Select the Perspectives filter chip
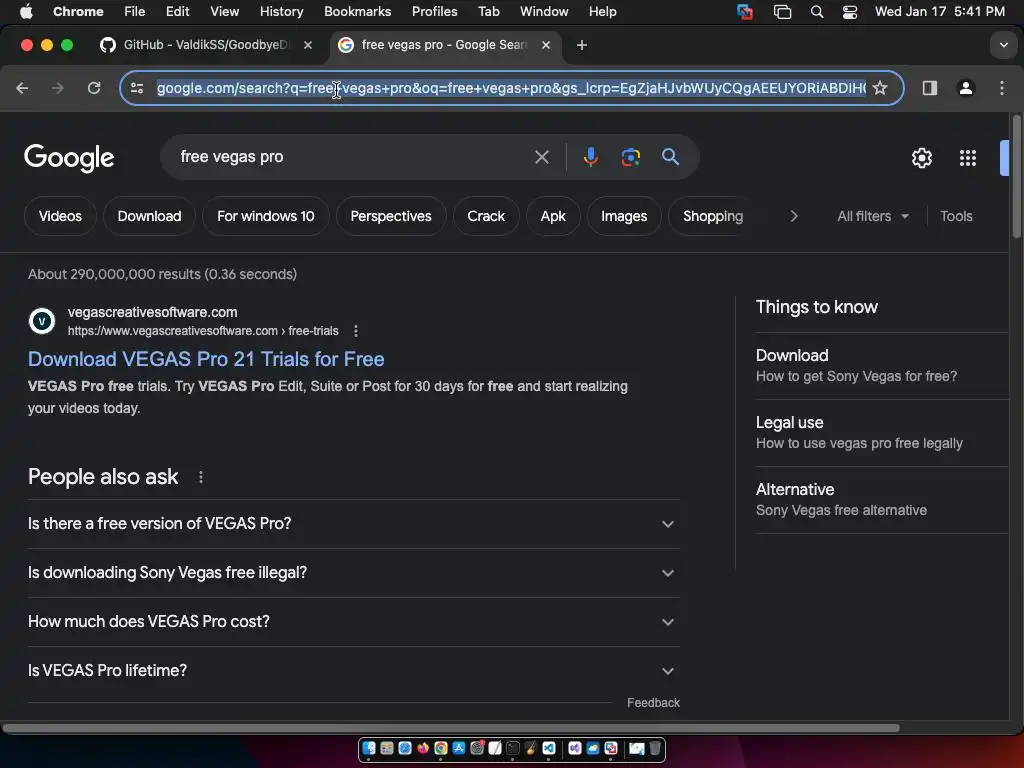Image resolution: width=1024 pixels, height=768 pixels. (x=391, y=216)
